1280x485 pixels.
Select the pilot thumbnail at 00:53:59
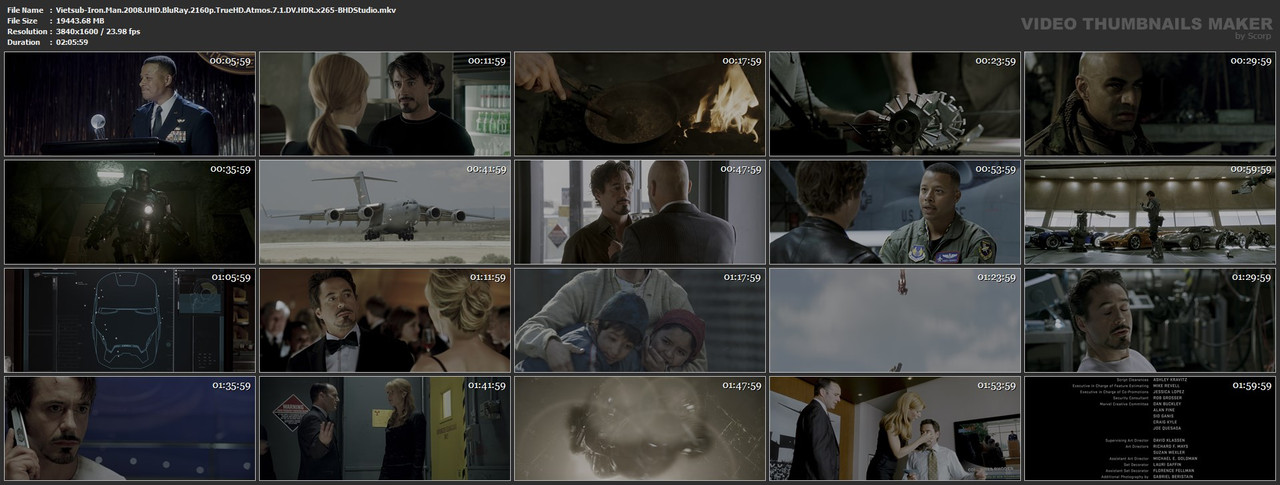point(895,212)
